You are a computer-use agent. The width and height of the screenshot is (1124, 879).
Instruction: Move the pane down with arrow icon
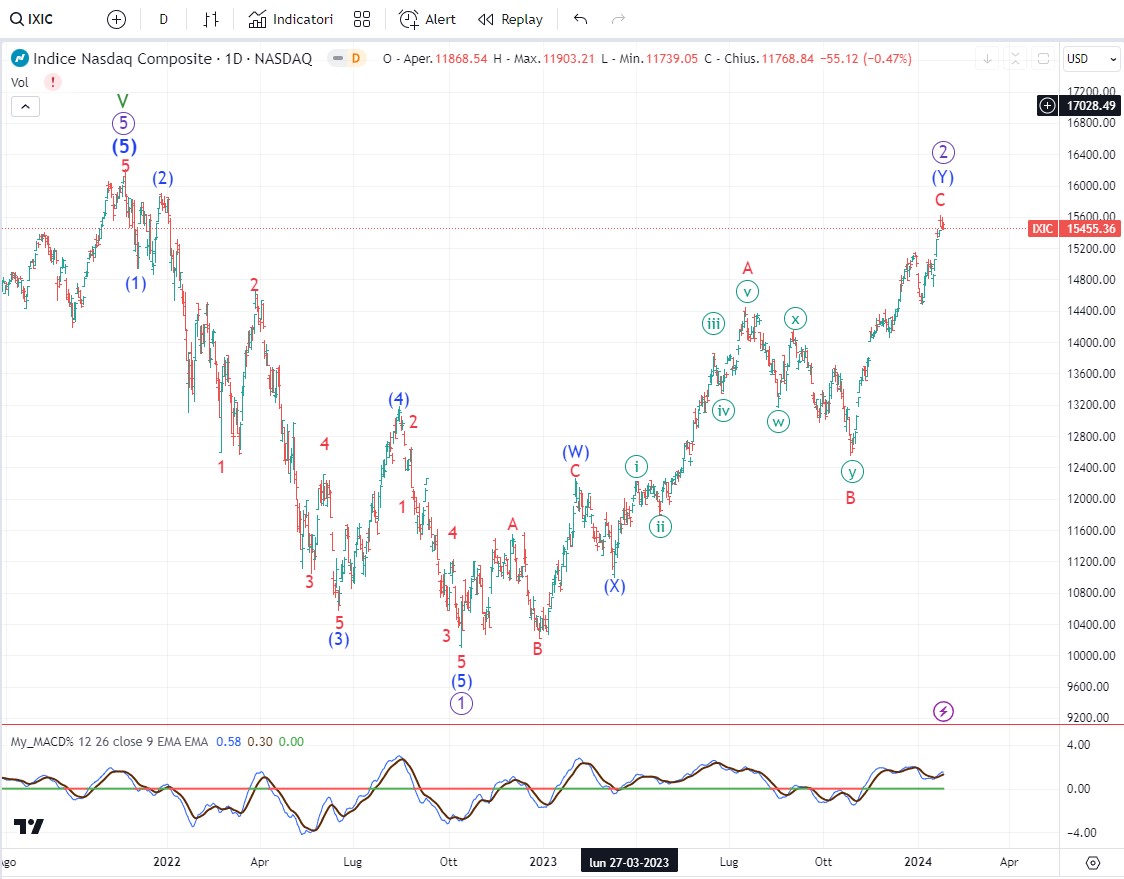987,59
